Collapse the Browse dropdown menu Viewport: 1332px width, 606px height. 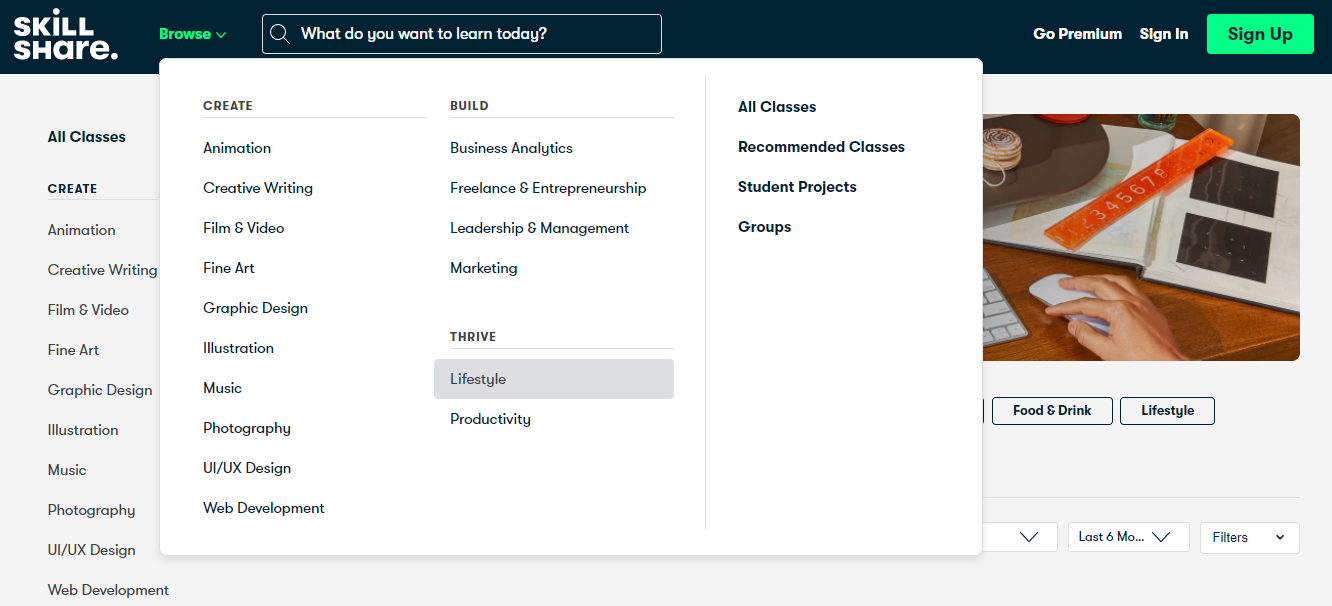(x=193, y=34)
